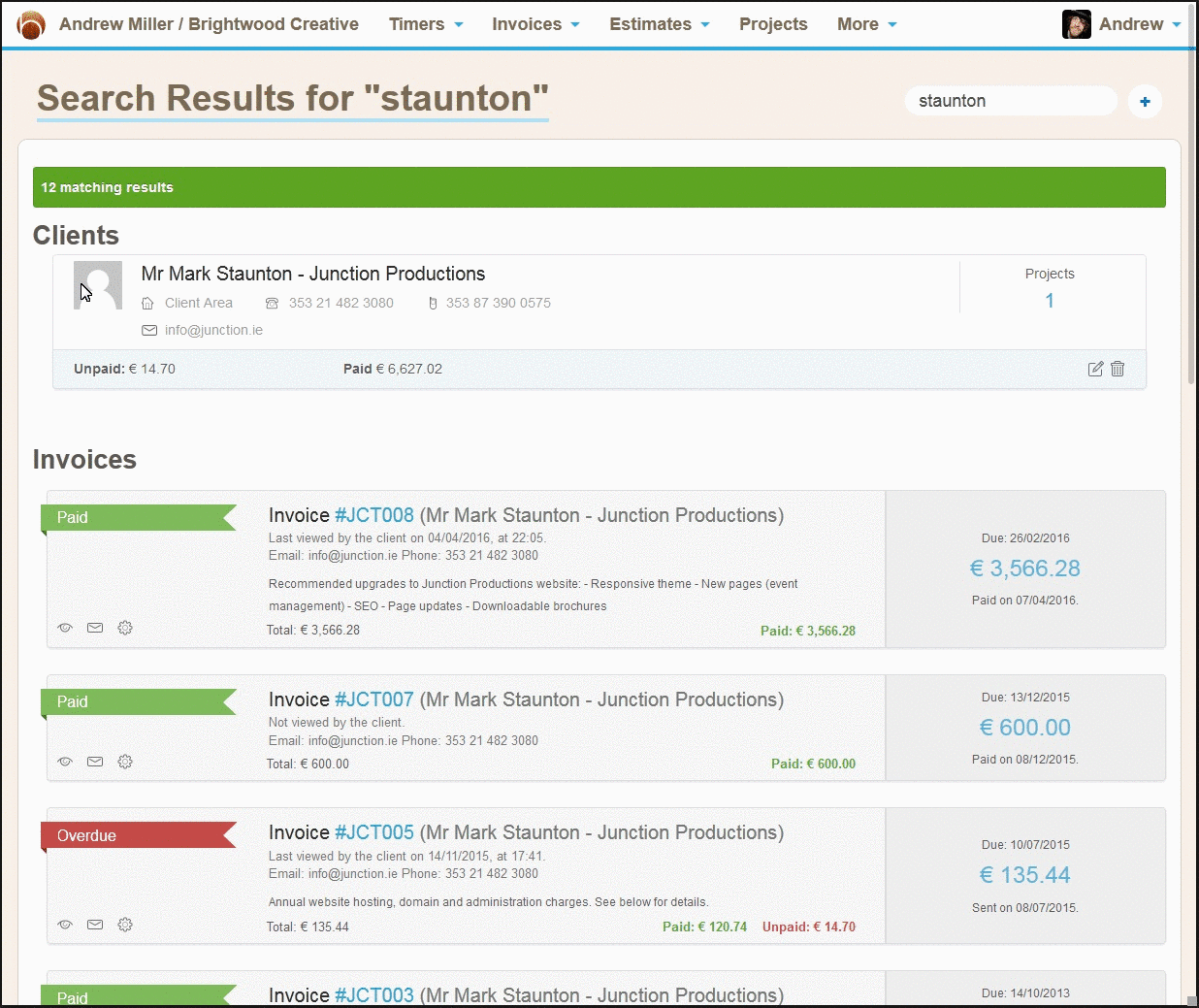1199x1008 pixels.
Task: Click the envelope icon beside info@junction.ie in client card
Action: coord(149,330)
